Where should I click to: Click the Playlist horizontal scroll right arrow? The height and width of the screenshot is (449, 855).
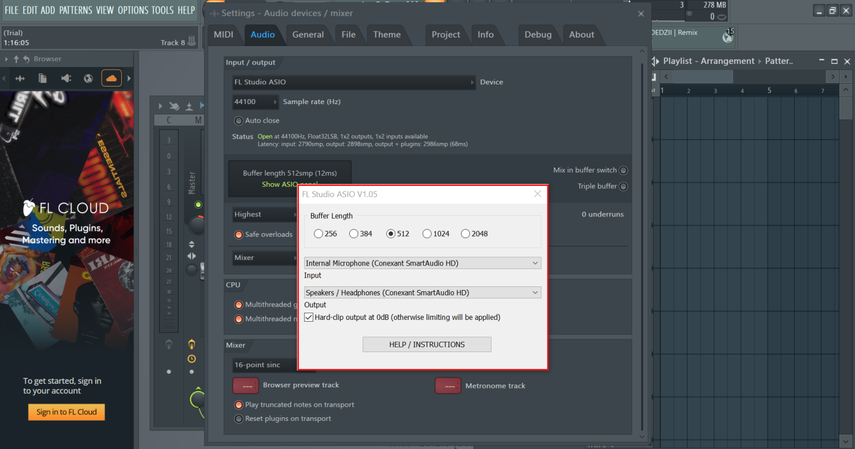(833, 77)
